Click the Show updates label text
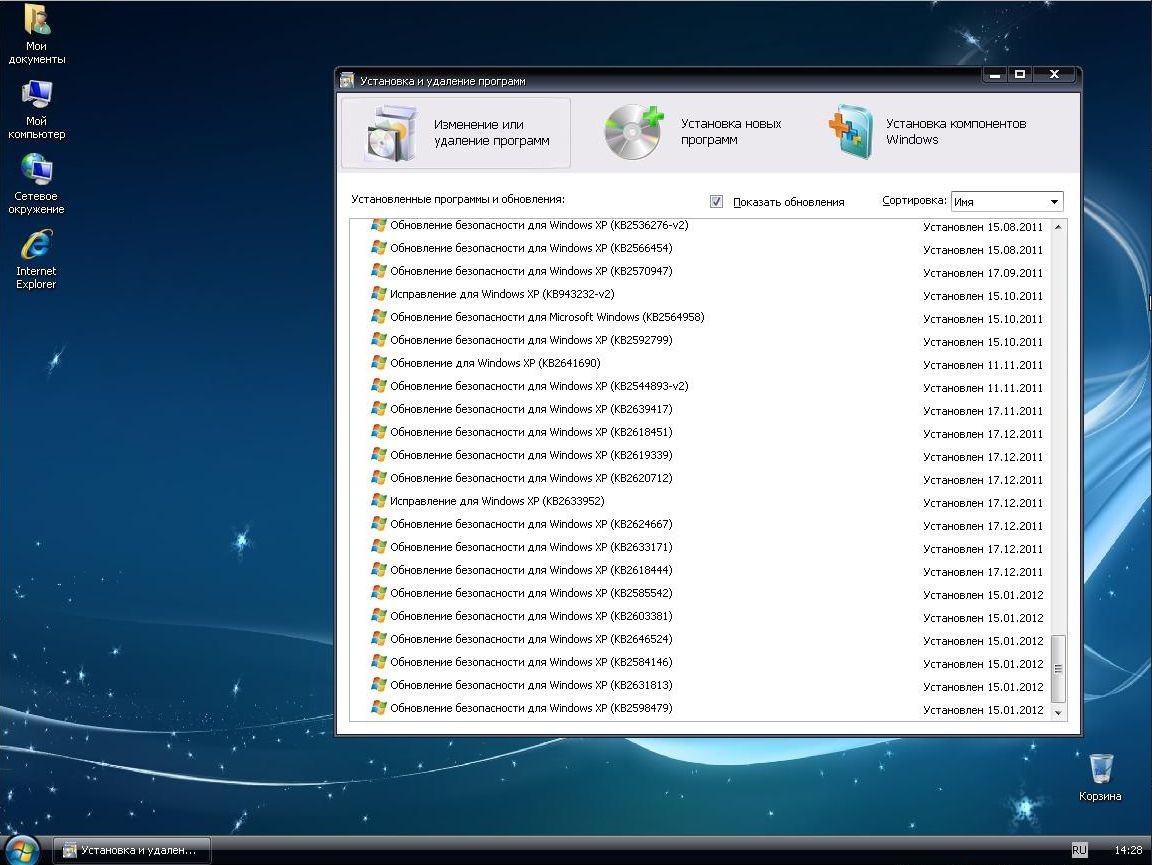 pos(788,202)
